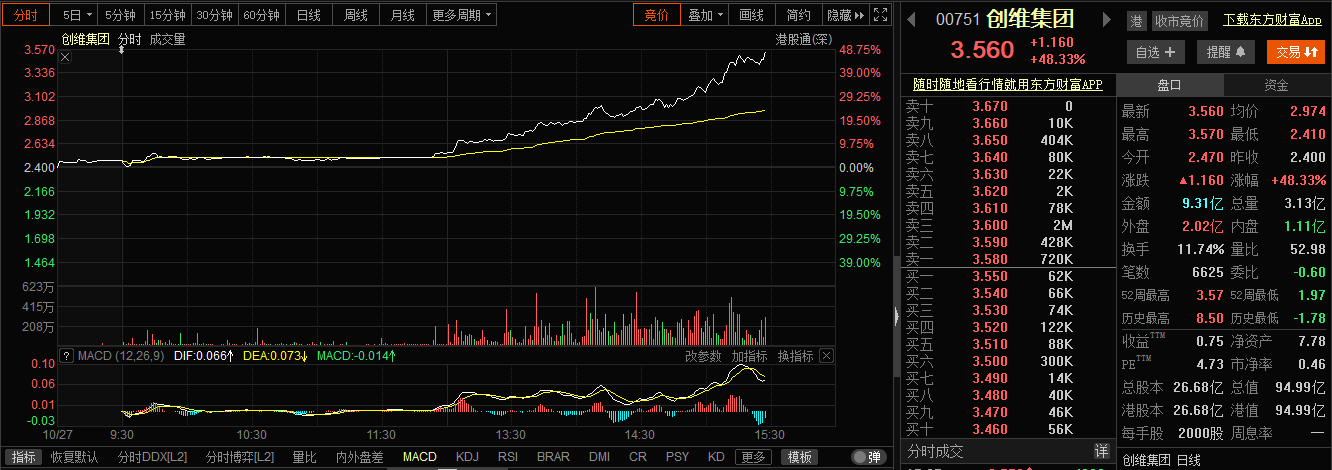The width and height of the screenshot is (1332, 470).
Task: Select 分时DDX[L2] indicator
Action: tap(150, 457)
